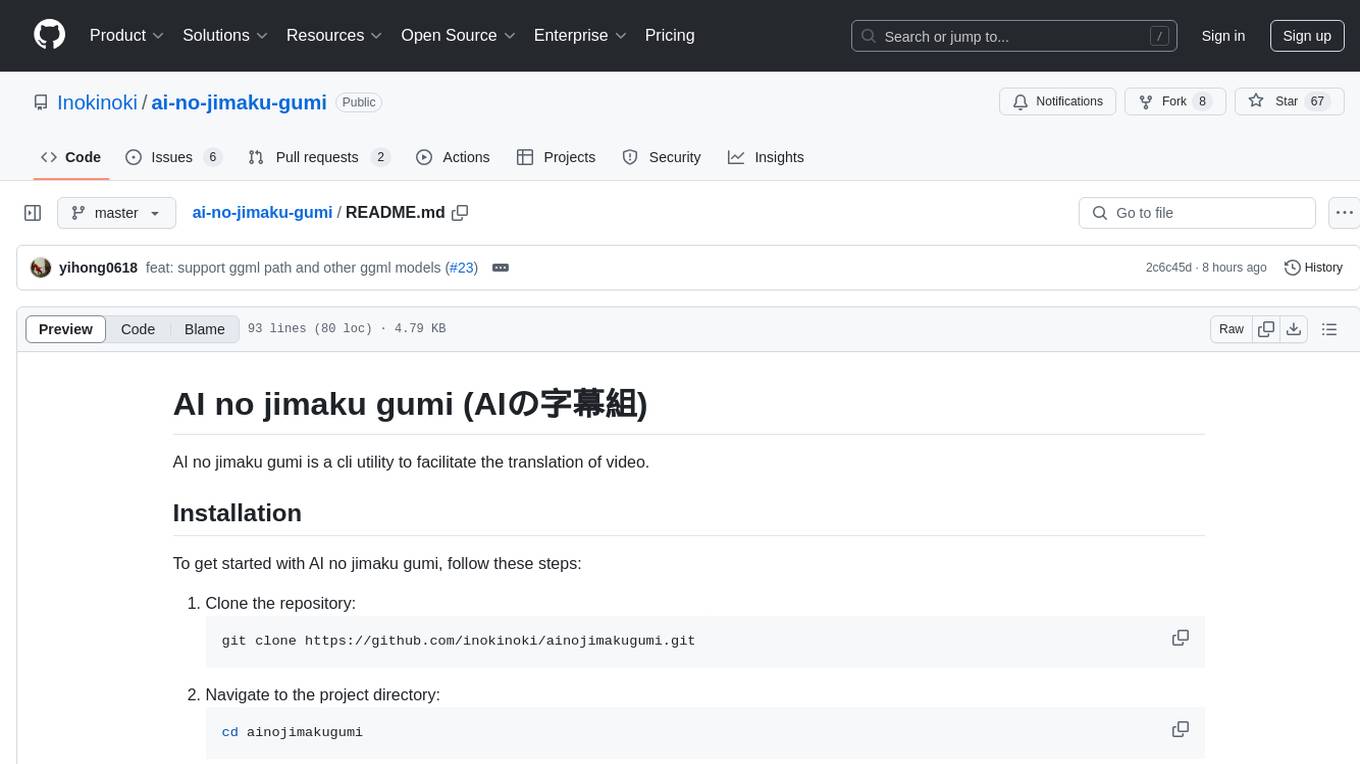Open the document outline icon
This screenshot has width=1360, height=764.
tap(1329, 329)
